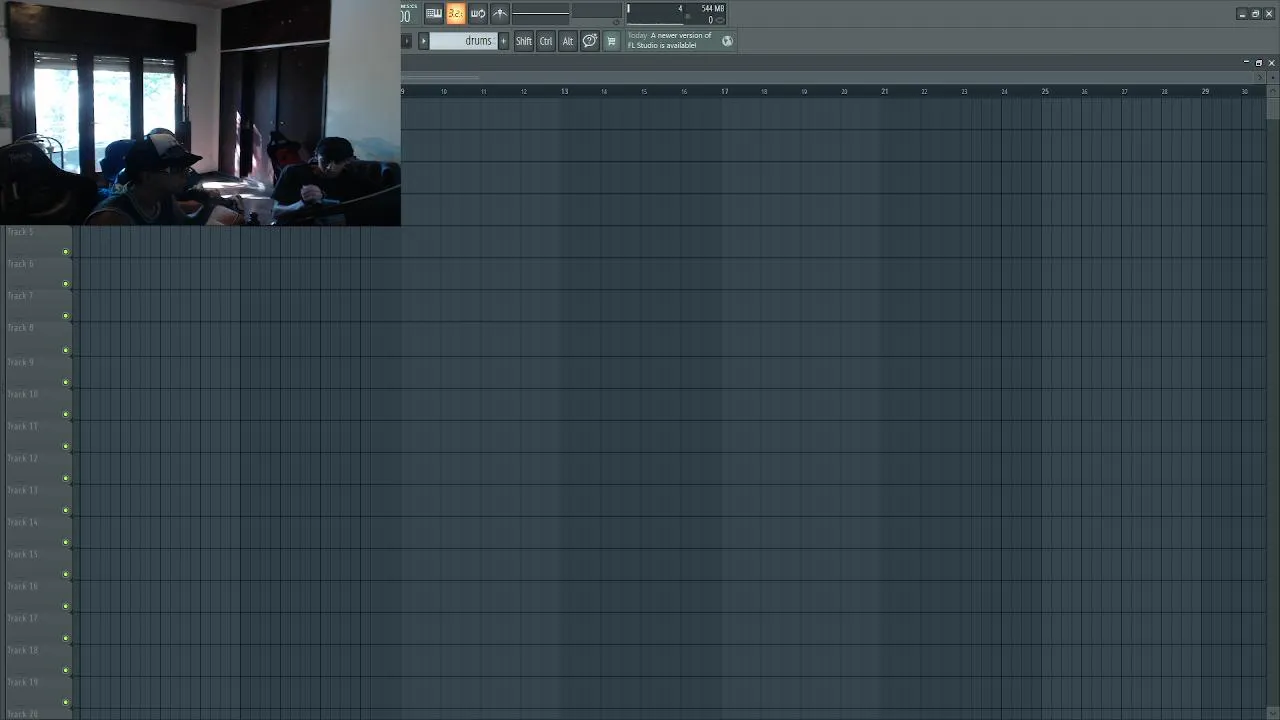This screenshot has width=1280, height=720.
Task: Minimize the playlist window
Action: [1246, 62]
